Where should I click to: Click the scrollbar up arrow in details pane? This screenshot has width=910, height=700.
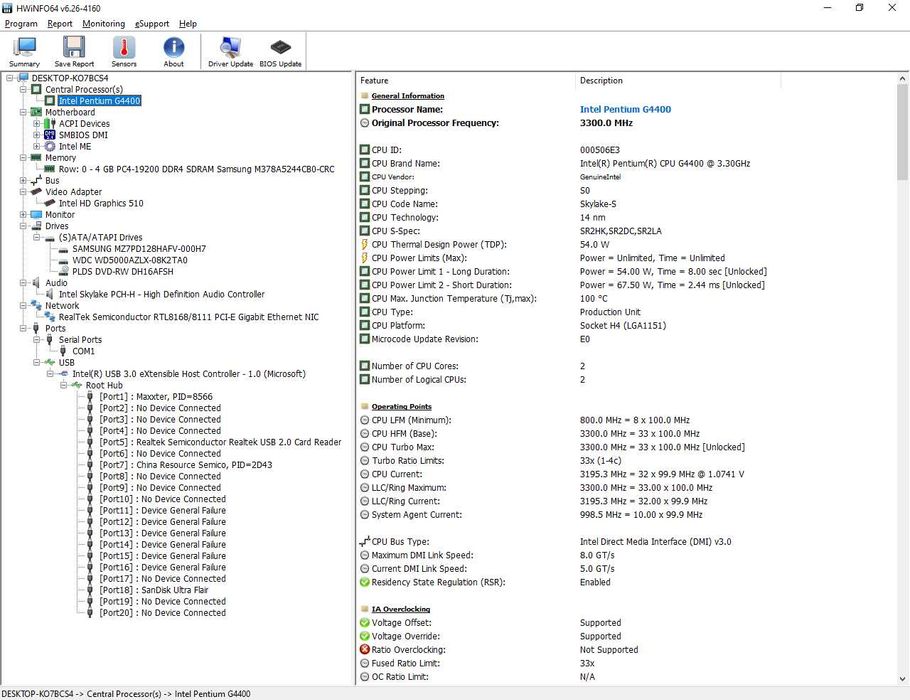(x=902, y=78)
